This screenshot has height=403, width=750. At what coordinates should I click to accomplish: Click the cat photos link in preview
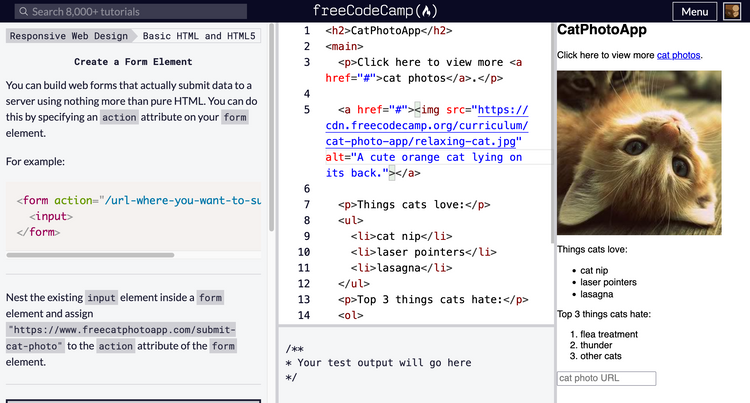(679, 55)
